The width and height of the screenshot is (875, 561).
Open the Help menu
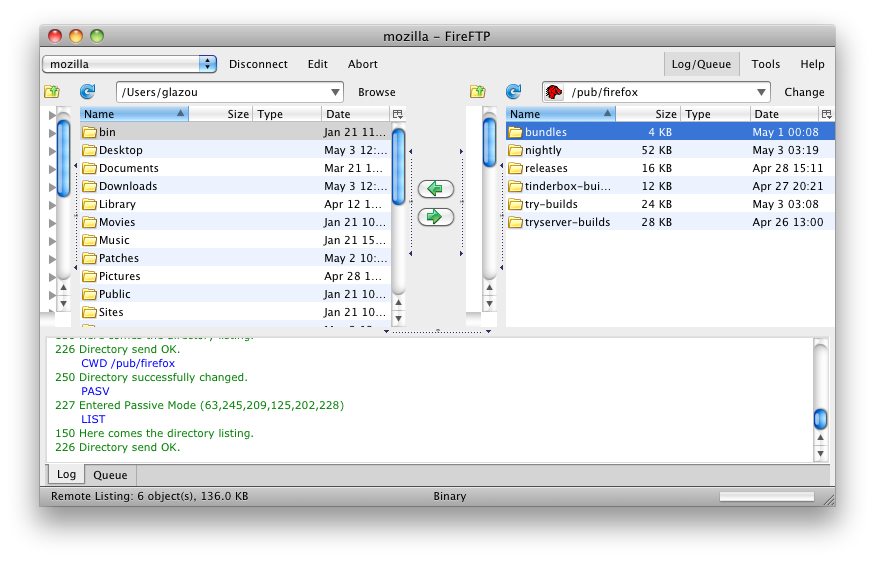coord(812,64)
